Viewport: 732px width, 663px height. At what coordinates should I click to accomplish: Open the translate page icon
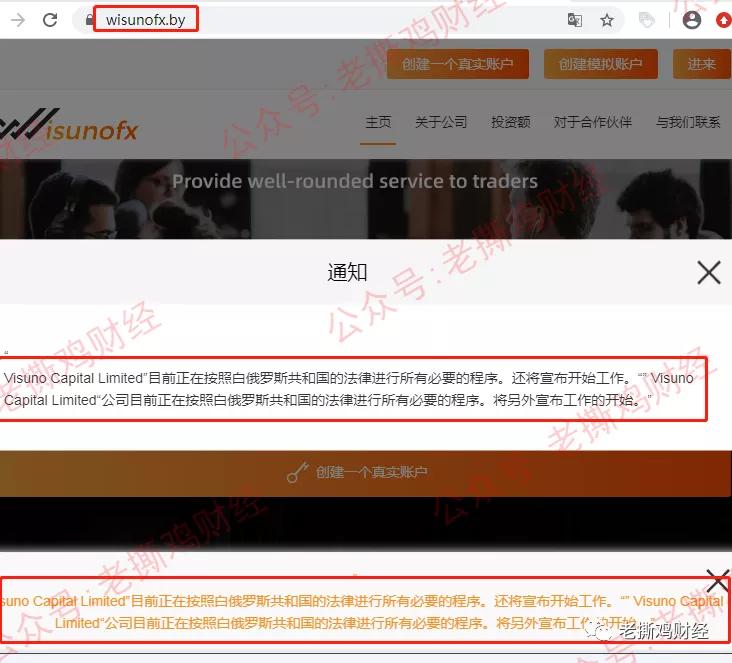click(x=575, y=20)
